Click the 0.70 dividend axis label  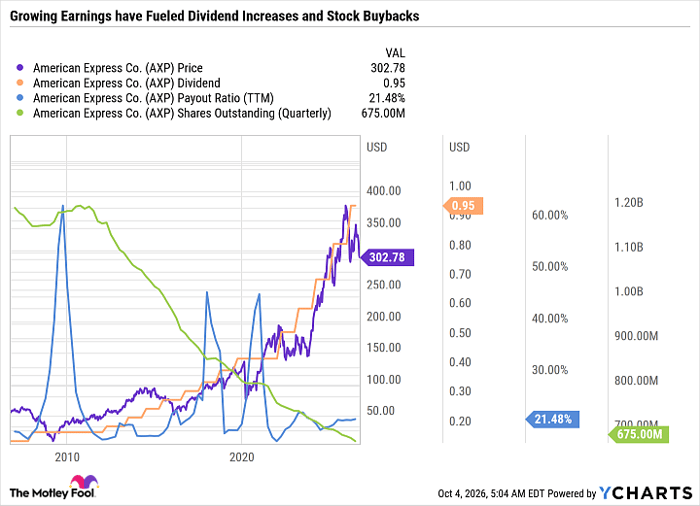460,274
